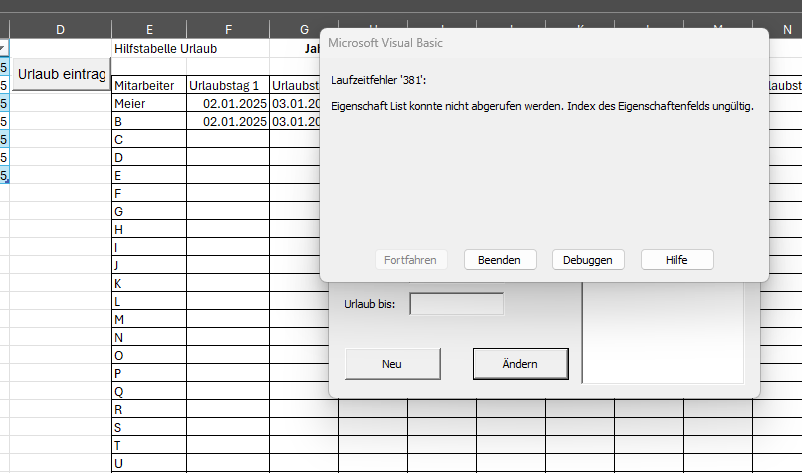802x473 pixels.
Task: Click the 'Urlaub eintrag' sheet button
Action: (x=60, y=75)
